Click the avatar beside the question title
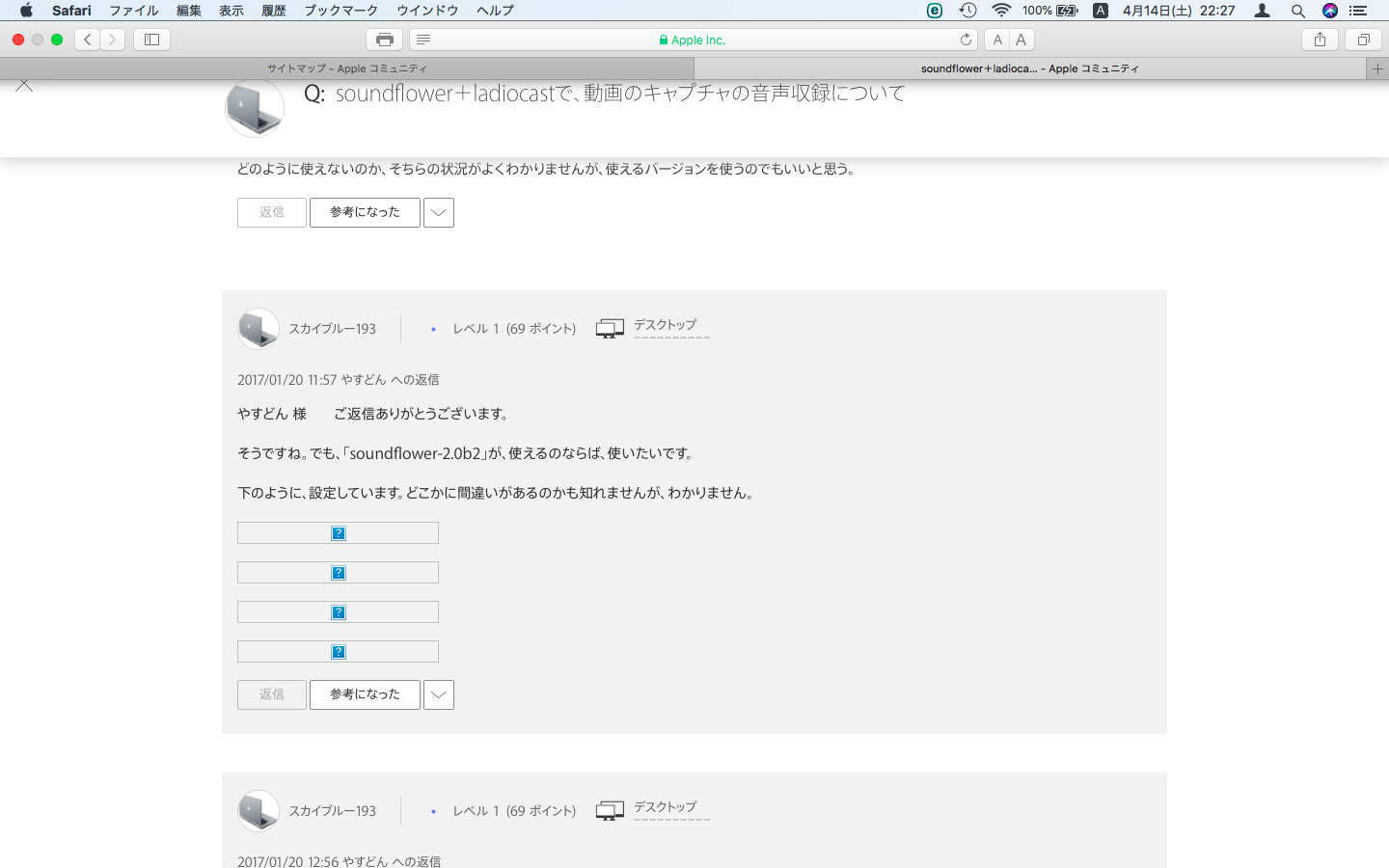The image size is (1389, 868). [255, 106]
